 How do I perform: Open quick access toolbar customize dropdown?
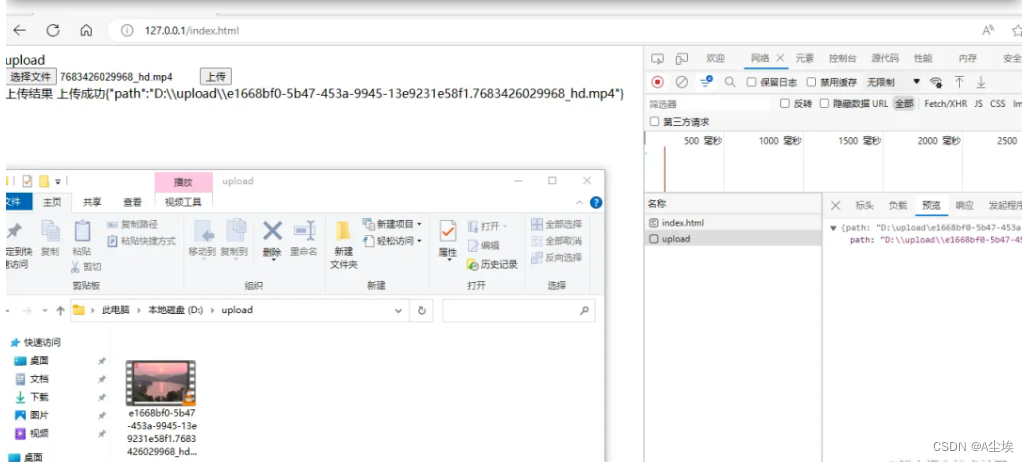58,181
